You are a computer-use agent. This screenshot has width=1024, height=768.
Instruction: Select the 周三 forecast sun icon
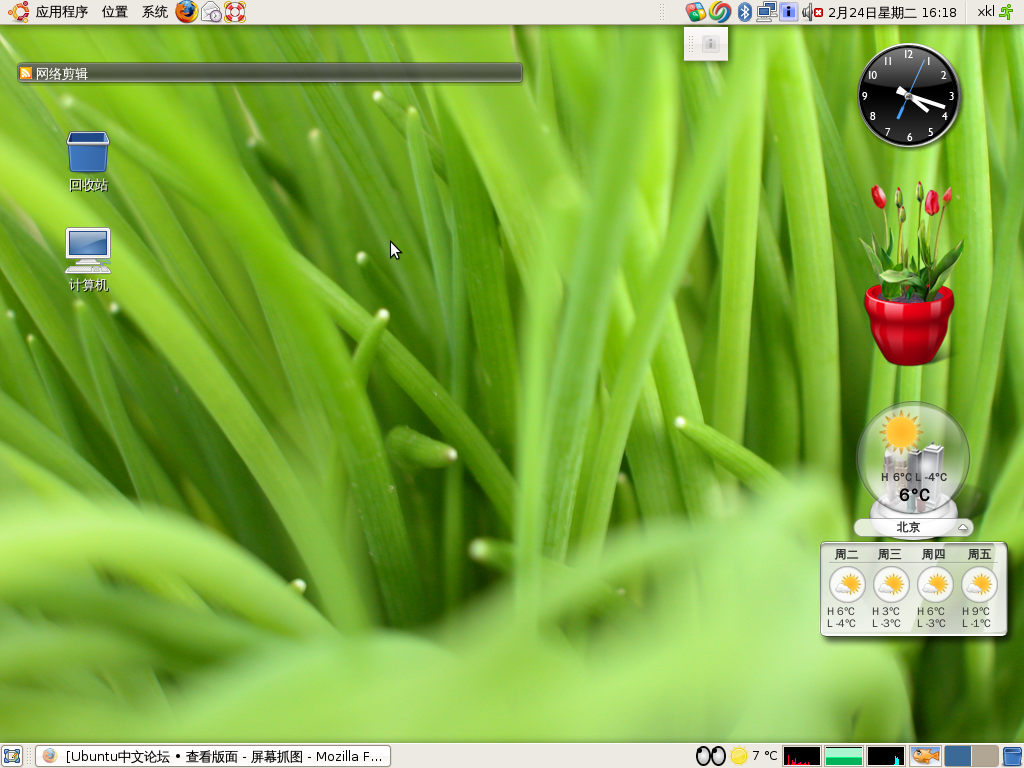click(891, 584)
